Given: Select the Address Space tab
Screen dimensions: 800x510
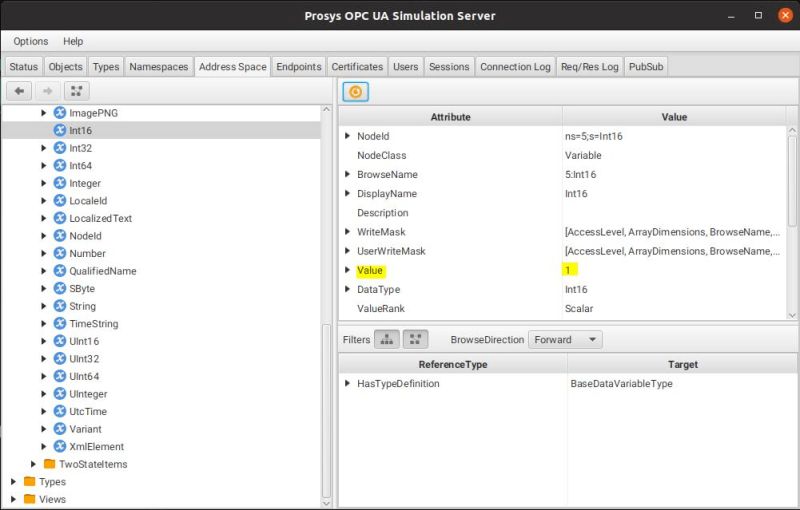Looking at the screenshot, I should point(233,67).
